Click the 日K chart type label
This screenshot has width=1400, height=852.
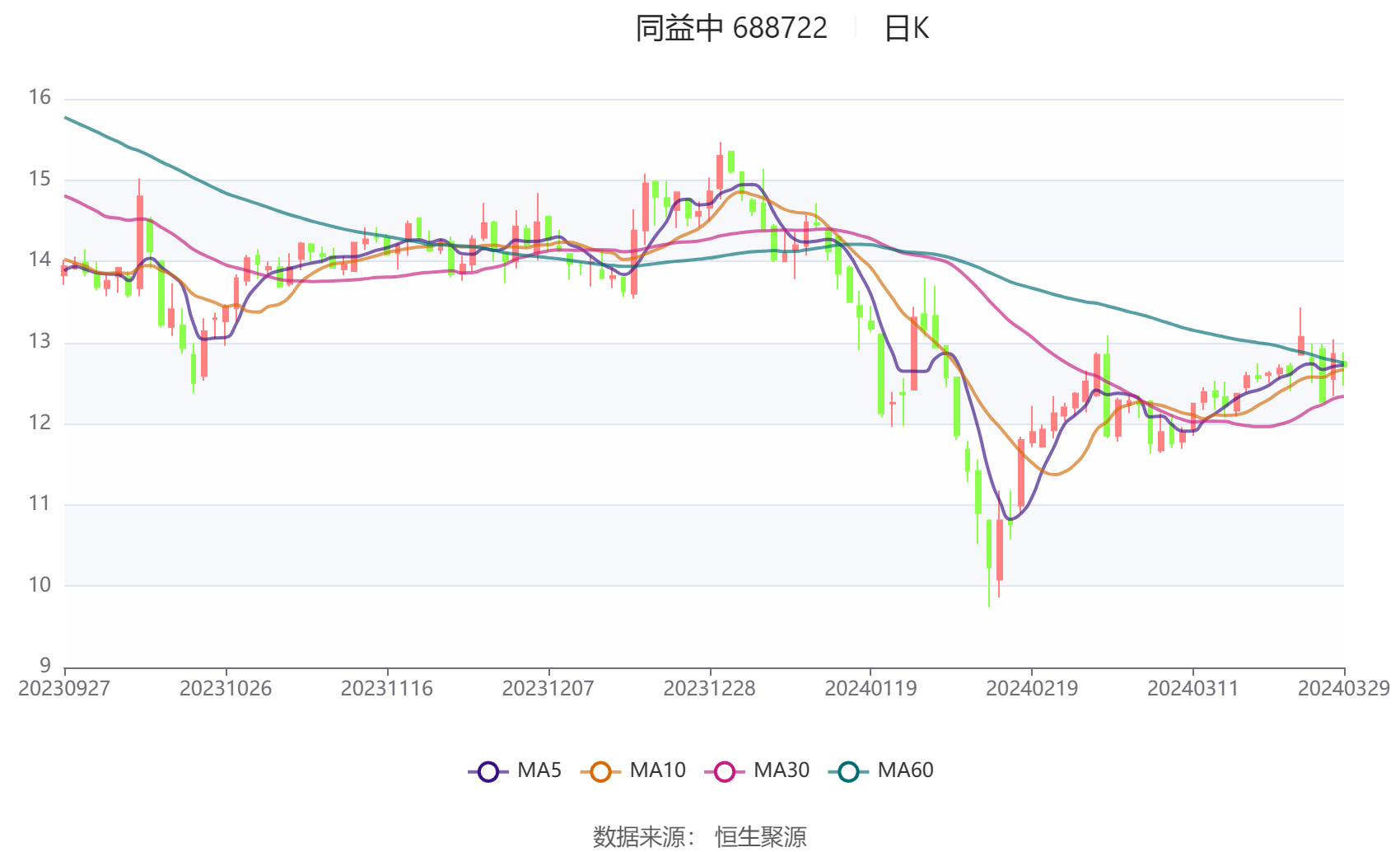(907, 29)
